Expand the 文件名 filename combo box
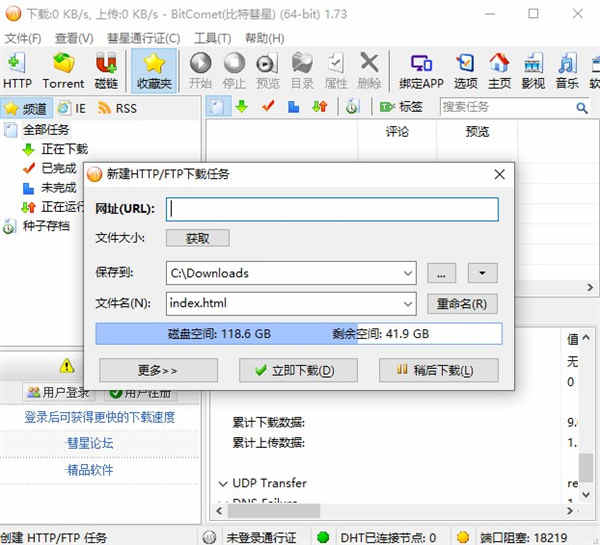Image resolution: width=600 pixels, height=545 pixels. pyautogui.click(x=406, y=304)
